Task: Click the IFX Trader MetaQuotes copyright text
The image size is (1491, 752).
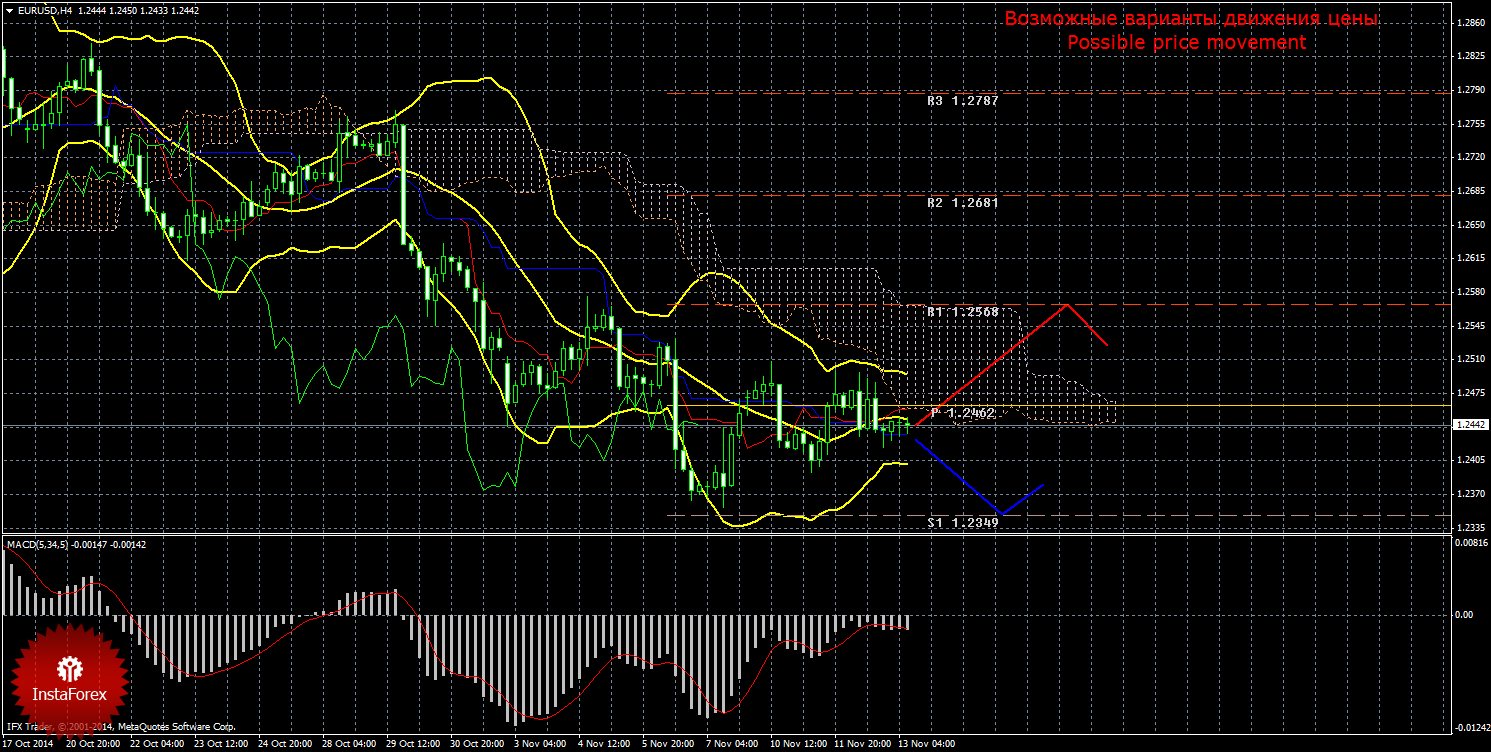Action: click(x=120, y=728)
